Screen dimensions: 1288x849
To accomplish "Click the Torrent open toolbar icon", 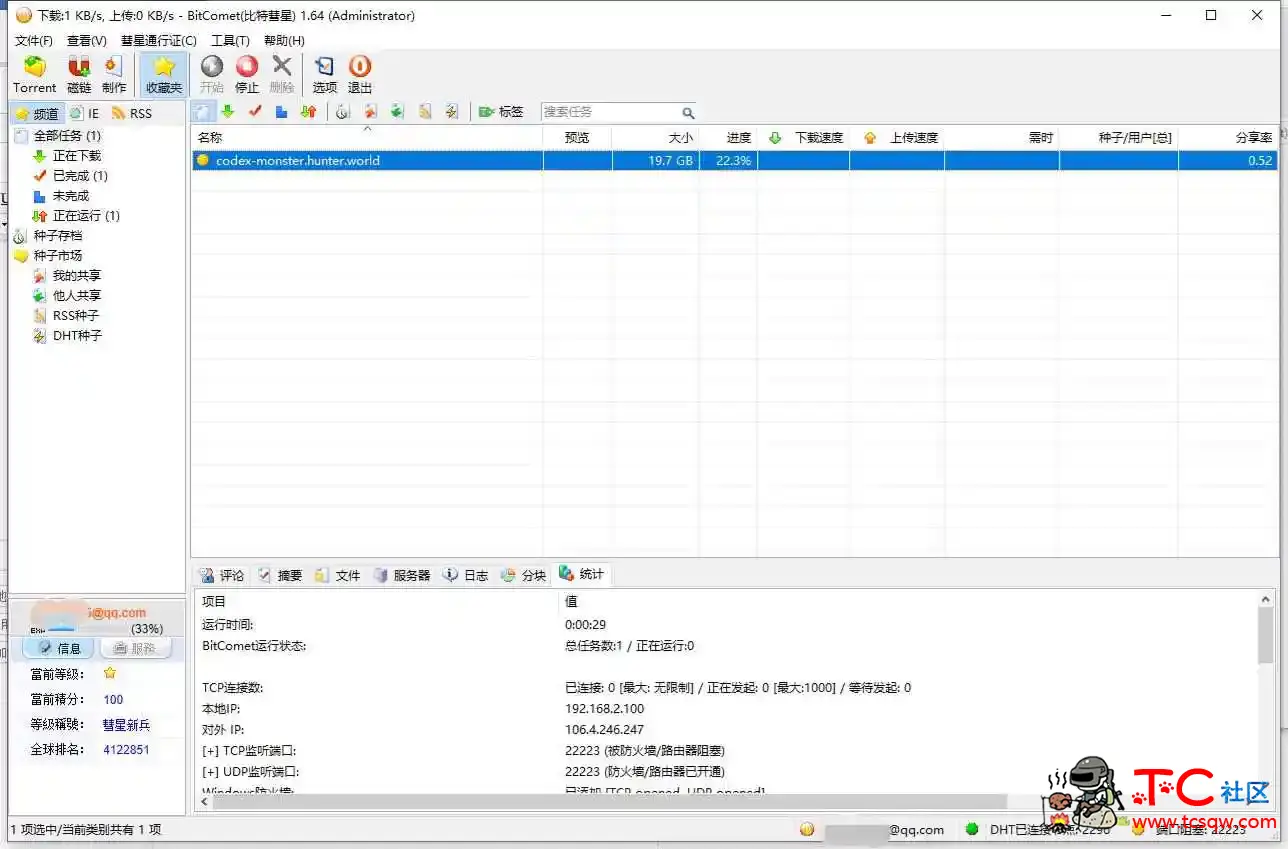I will pyautogui.click(x=35, y=75).
